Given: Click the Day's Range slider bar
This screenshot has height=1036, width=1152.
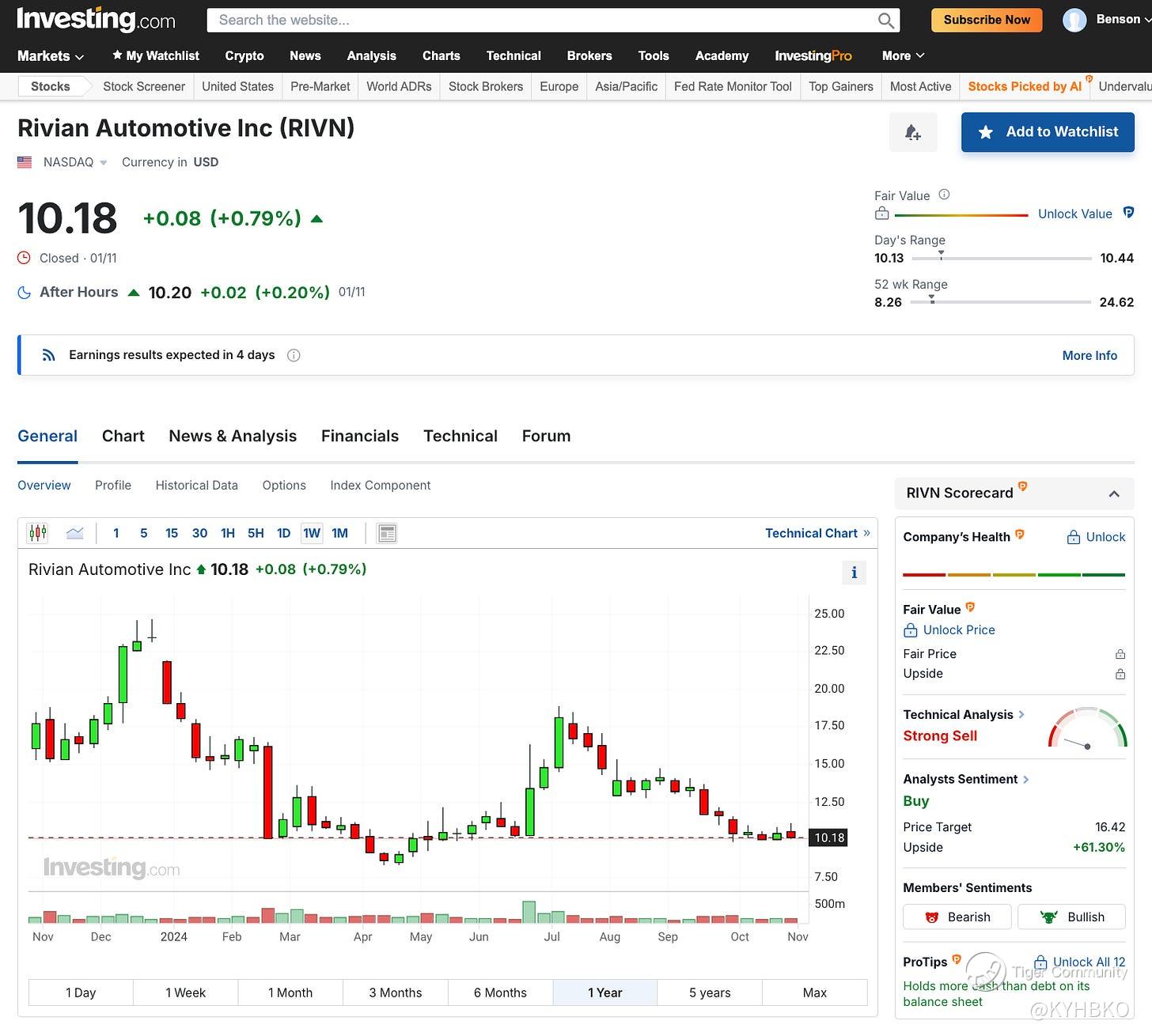Looking at the screenshot, I should (1001, 259).
